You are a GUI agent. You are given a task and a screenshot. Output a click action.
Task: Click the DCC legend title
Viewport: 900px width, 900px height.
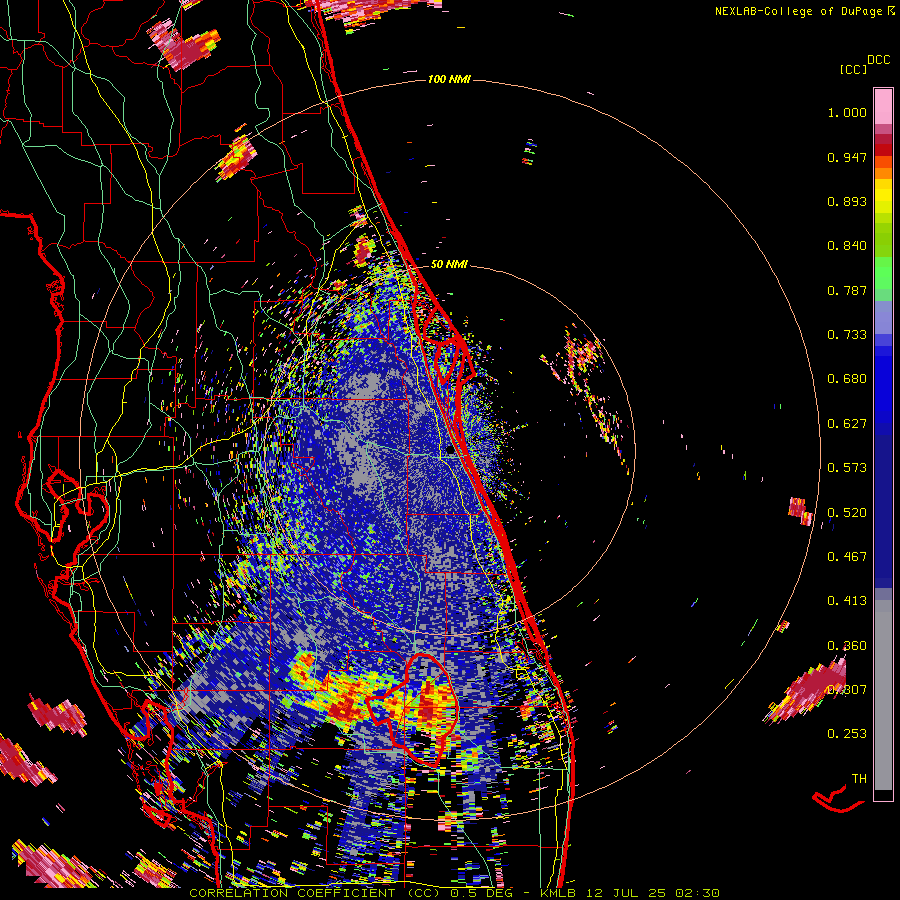[x=878, y=60]
